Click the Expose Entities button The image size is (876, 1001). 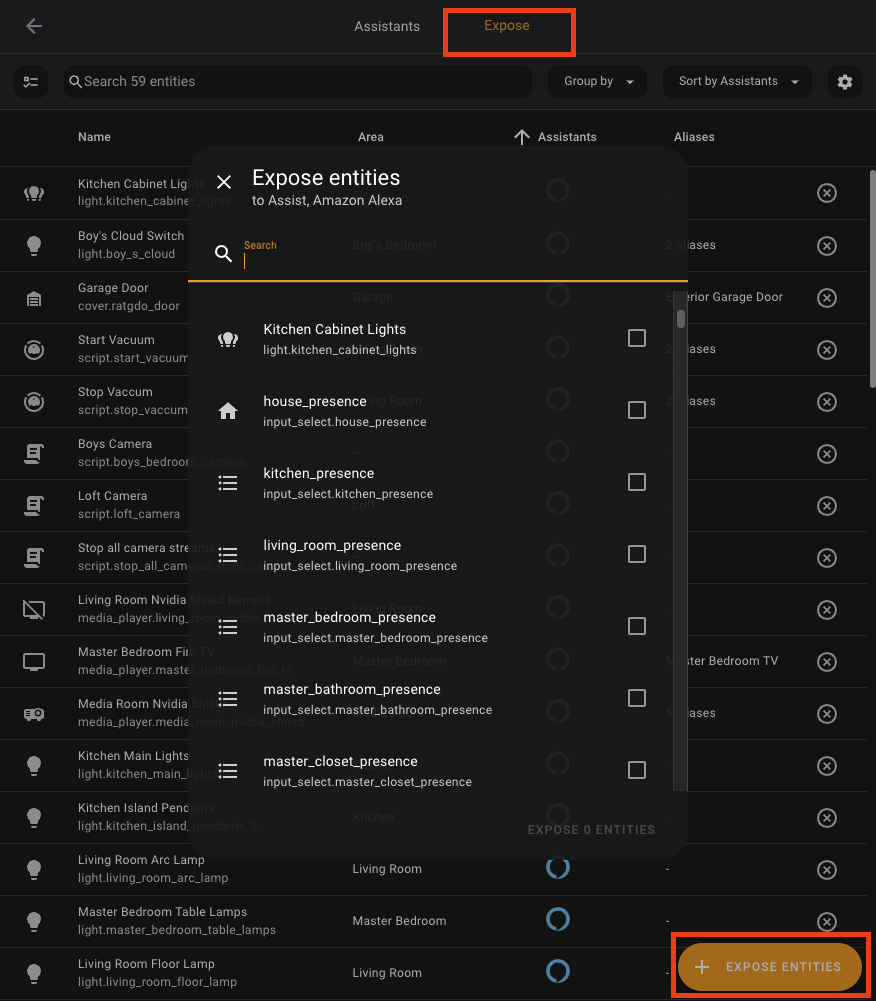click(x=769, y=967)
